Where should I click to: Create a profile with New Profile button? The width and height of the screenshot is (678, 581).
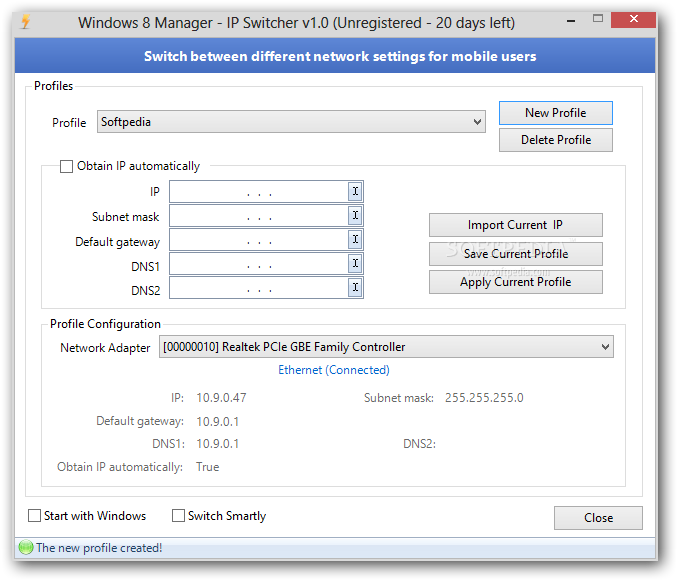pyautogui.click(x=556, y=113)
